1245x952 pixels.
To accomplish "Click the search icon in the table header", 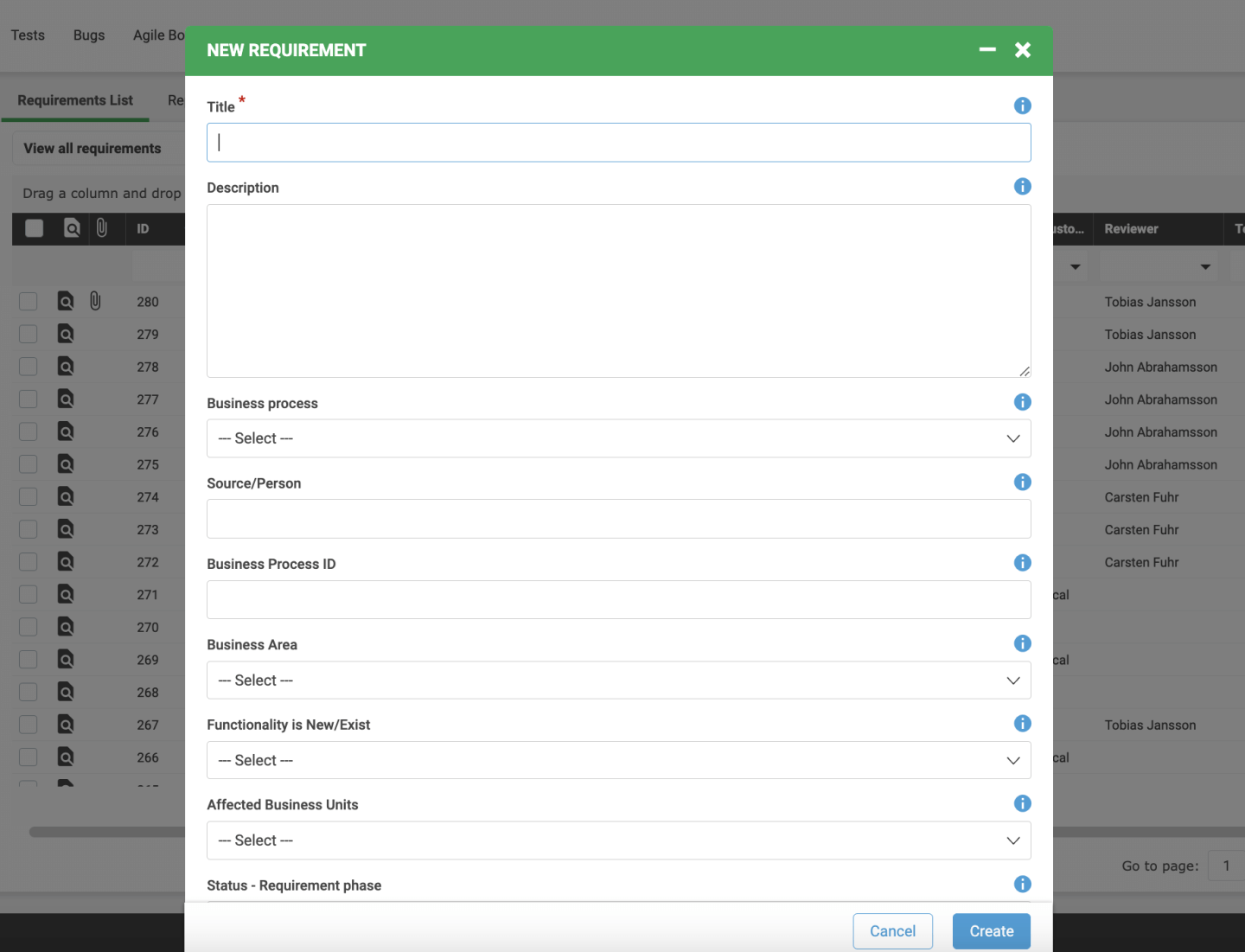I will point(72,228).
